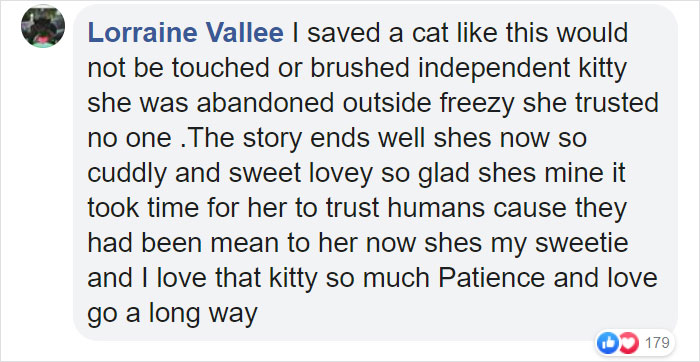Click the word "brushed" in the comment
This screenshot has height=362, width=700.
360,67
